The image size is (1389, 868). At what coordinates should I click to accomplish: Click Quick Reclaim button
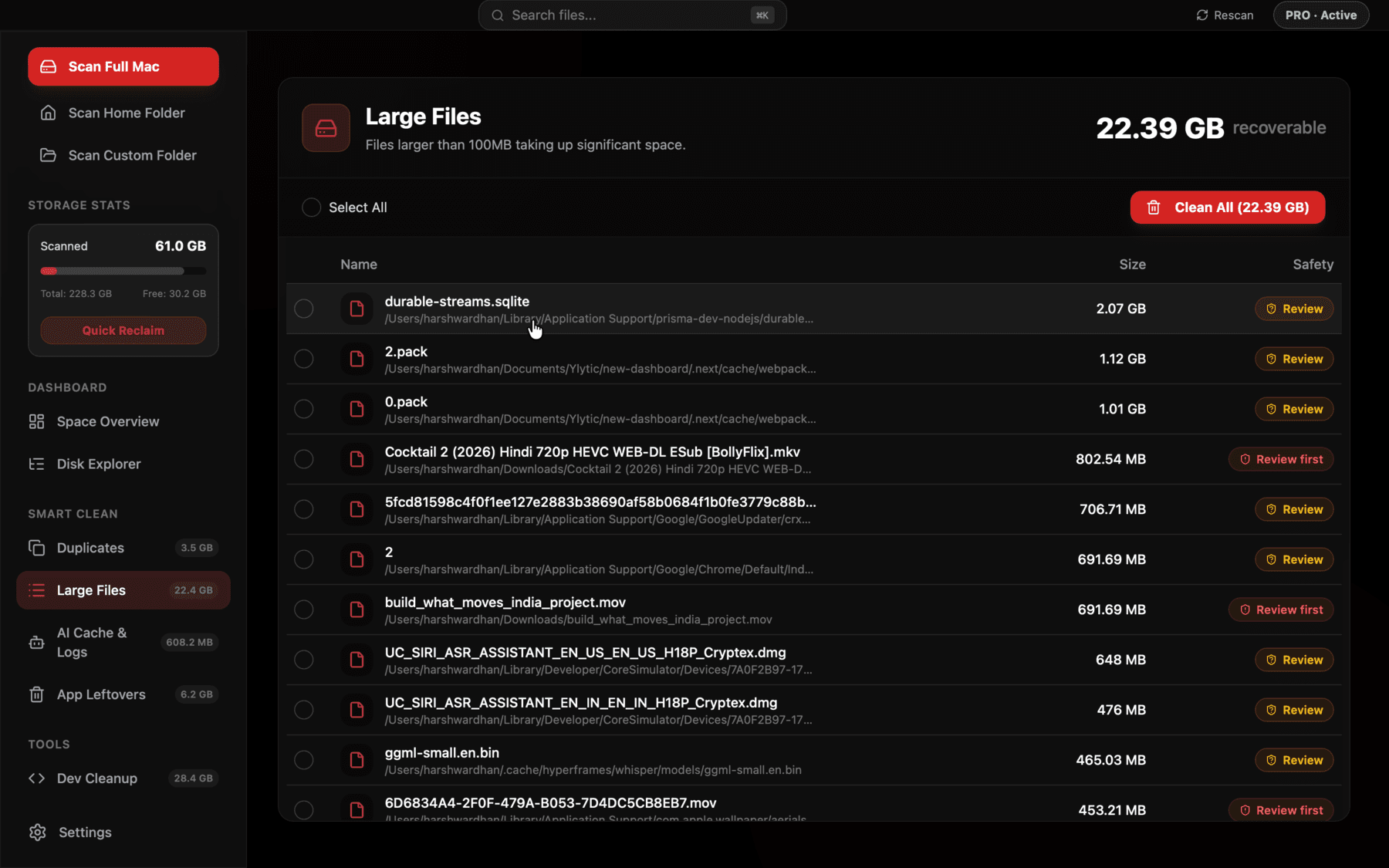click(123, 330)
